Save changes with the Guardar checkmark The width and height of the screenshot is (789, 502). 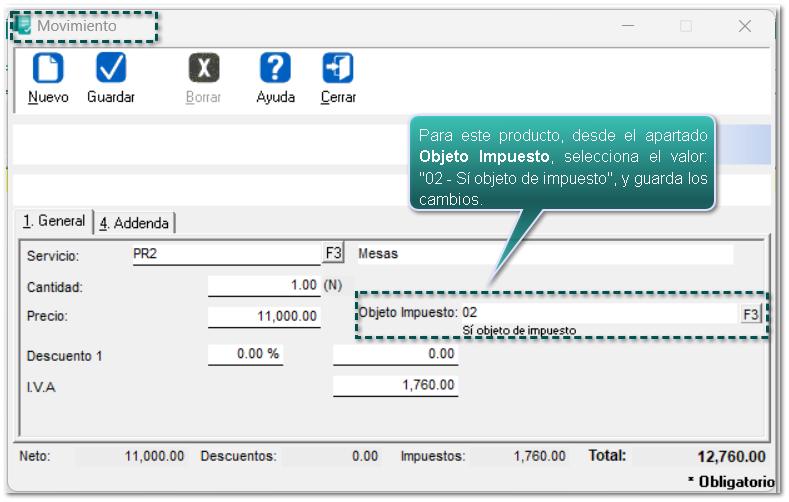point(111,67)
